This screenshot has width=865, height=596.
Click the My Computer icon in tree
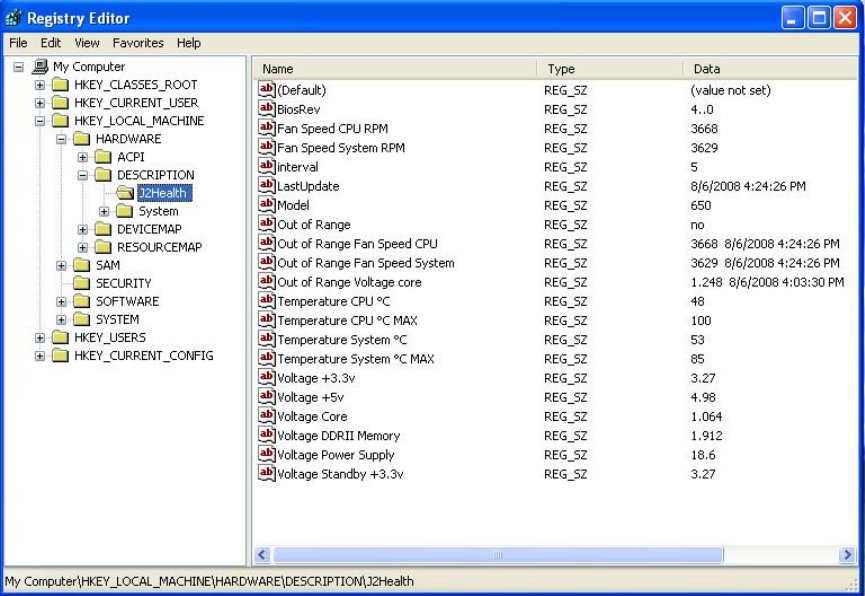tap(40, 67)
